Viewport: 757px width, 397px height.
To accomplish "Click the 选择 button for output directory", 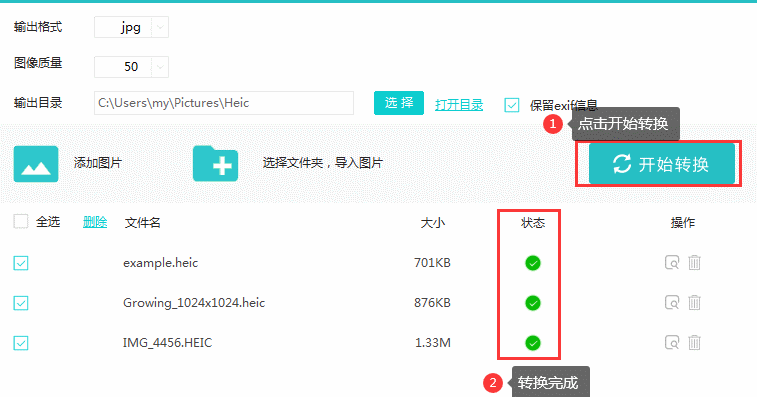I will pos(399,103).
